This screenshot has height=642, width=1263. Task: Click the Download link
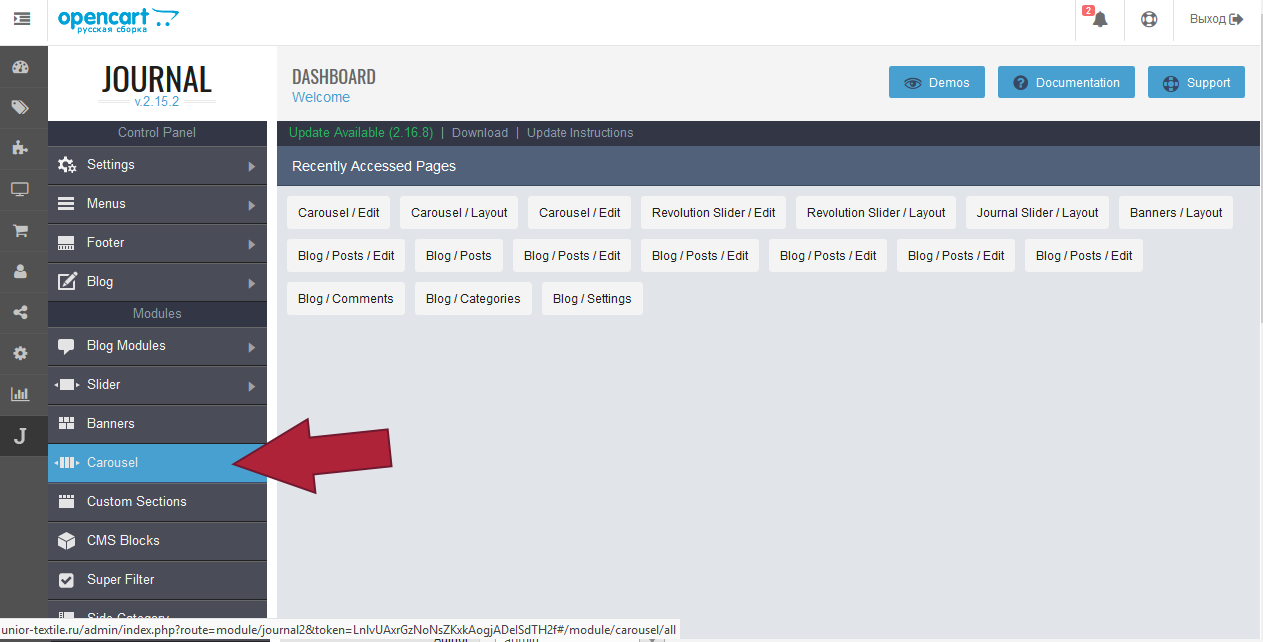point(480,133)
